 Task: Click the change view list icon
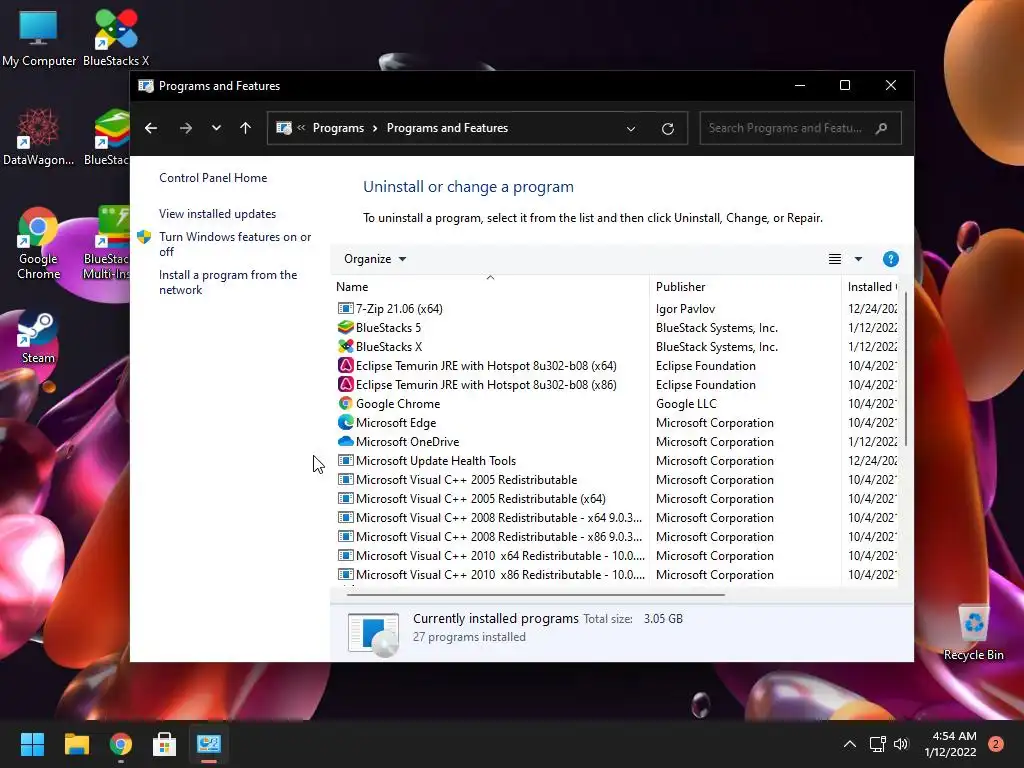835,259
